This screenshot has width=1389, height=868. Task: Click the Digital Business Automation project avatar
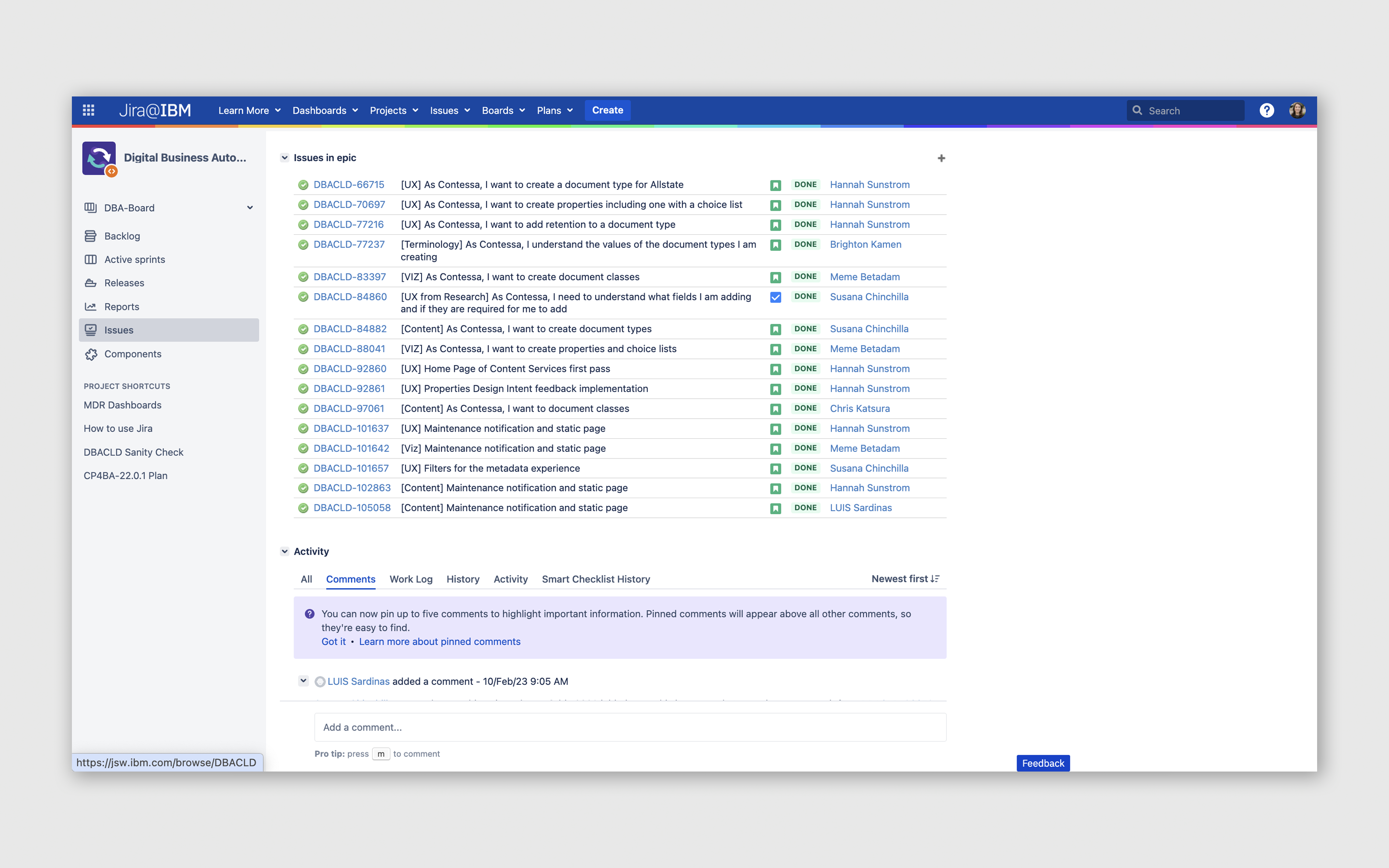pyautogui.click(x=99, y=159)
